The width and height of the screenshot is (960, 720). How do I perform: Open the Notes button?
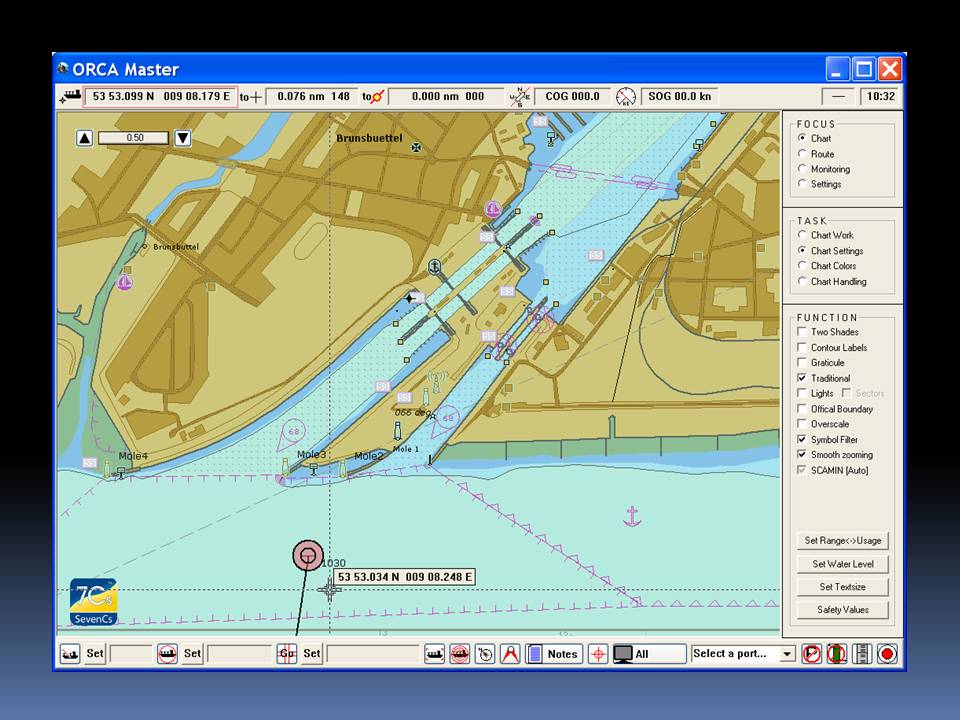tap(554, 654)
